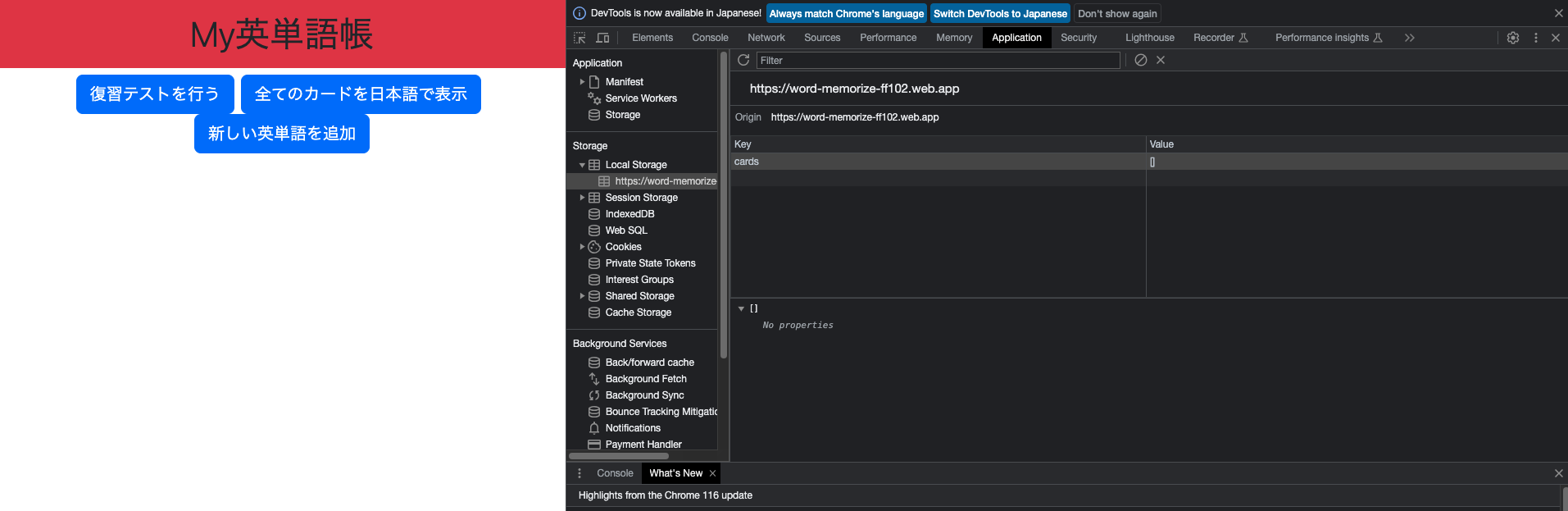Toggle the device toolbar icon

pyautogui.click(x=602, y=38)
